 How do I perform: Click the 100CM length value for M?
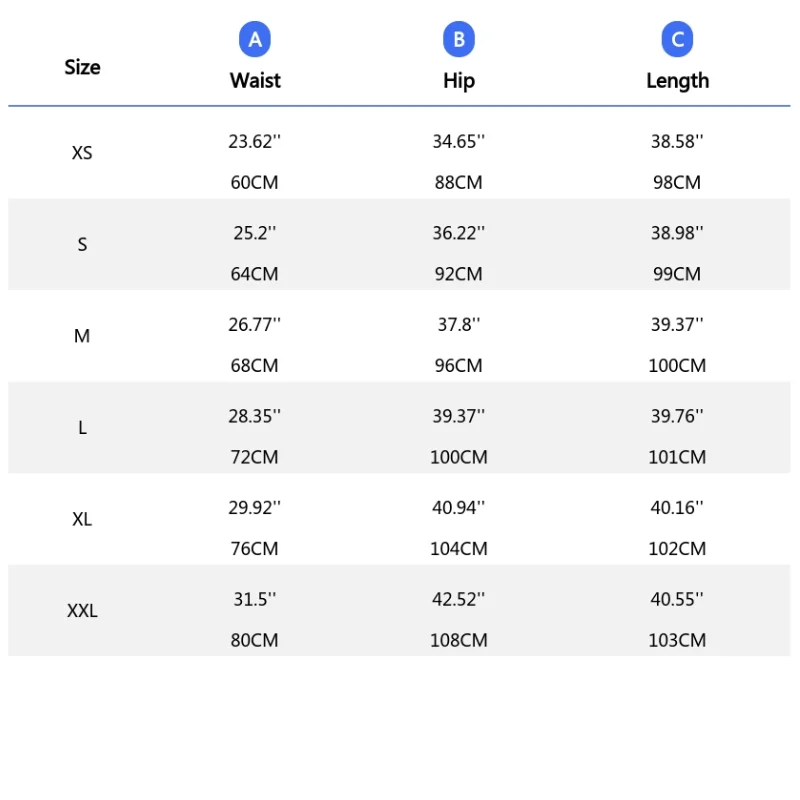(x=677, y=365)
